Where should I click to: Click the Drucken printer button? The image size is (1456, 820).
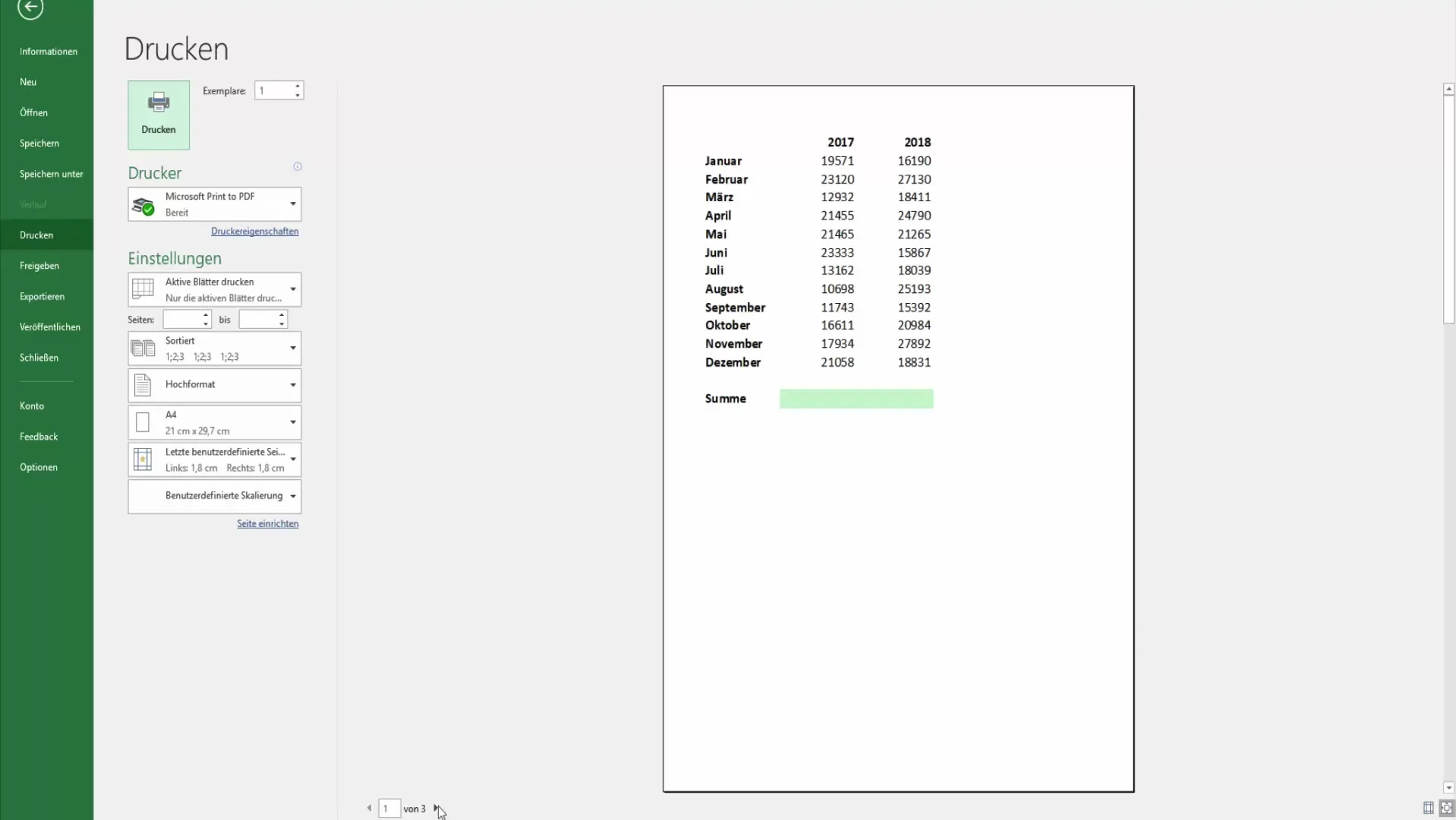159,115
